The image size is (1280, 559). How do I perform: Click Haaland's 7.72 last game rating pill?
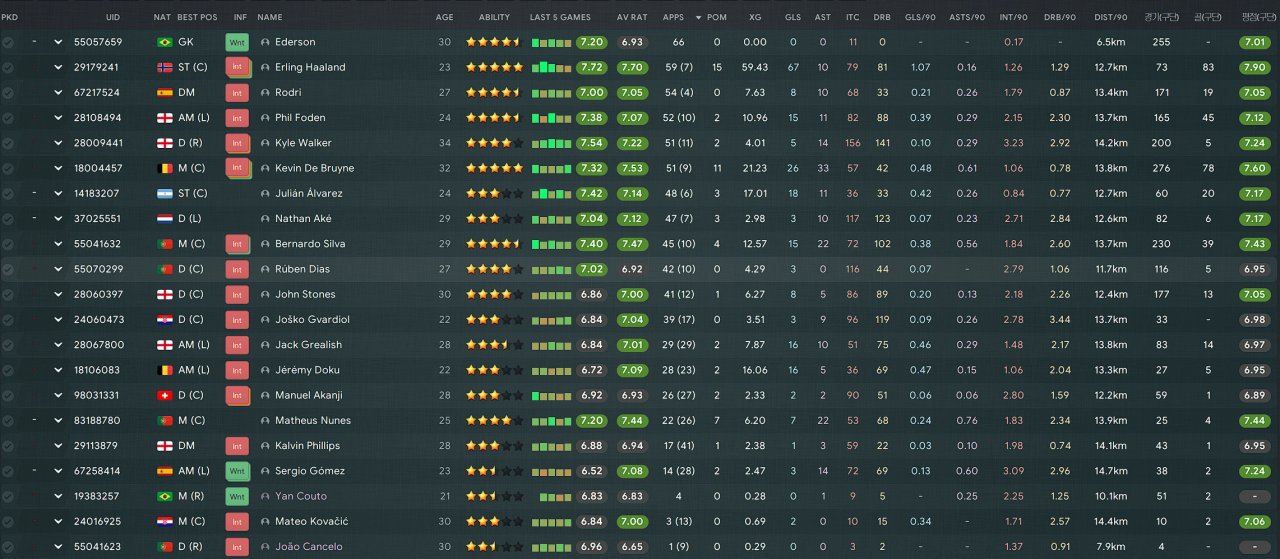[x=592, y=68]
